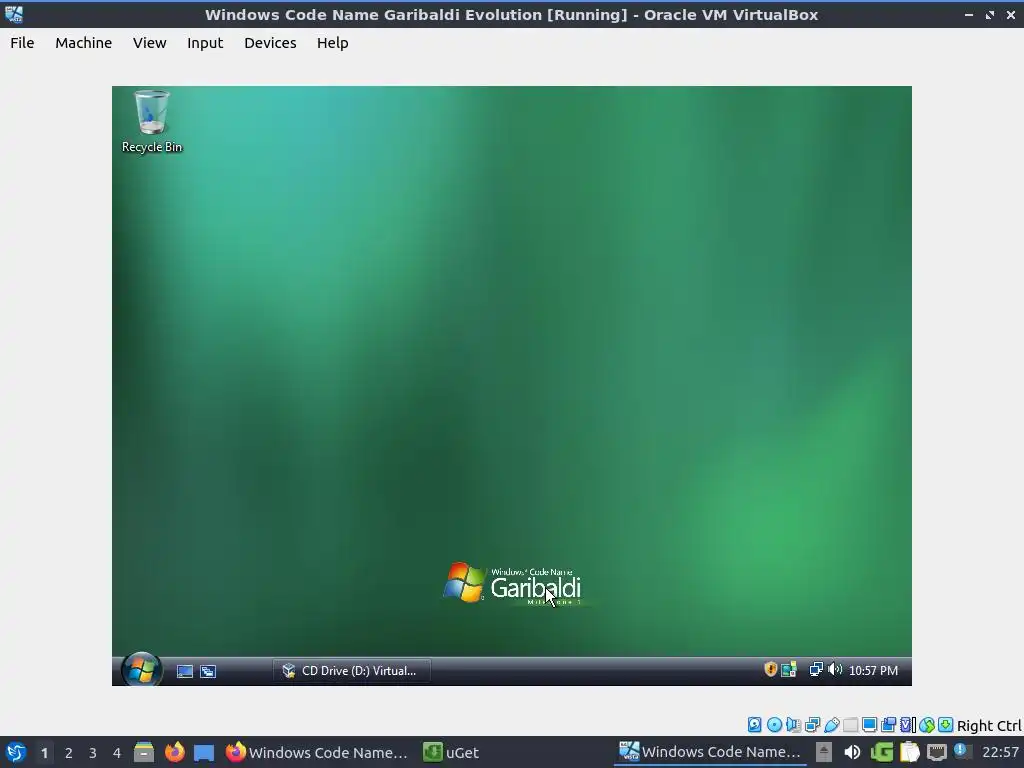The width and height of the screenshot is (1024, 768).
Task: Click the guest clock showing 10:57 PM
Action: [873, 671]
